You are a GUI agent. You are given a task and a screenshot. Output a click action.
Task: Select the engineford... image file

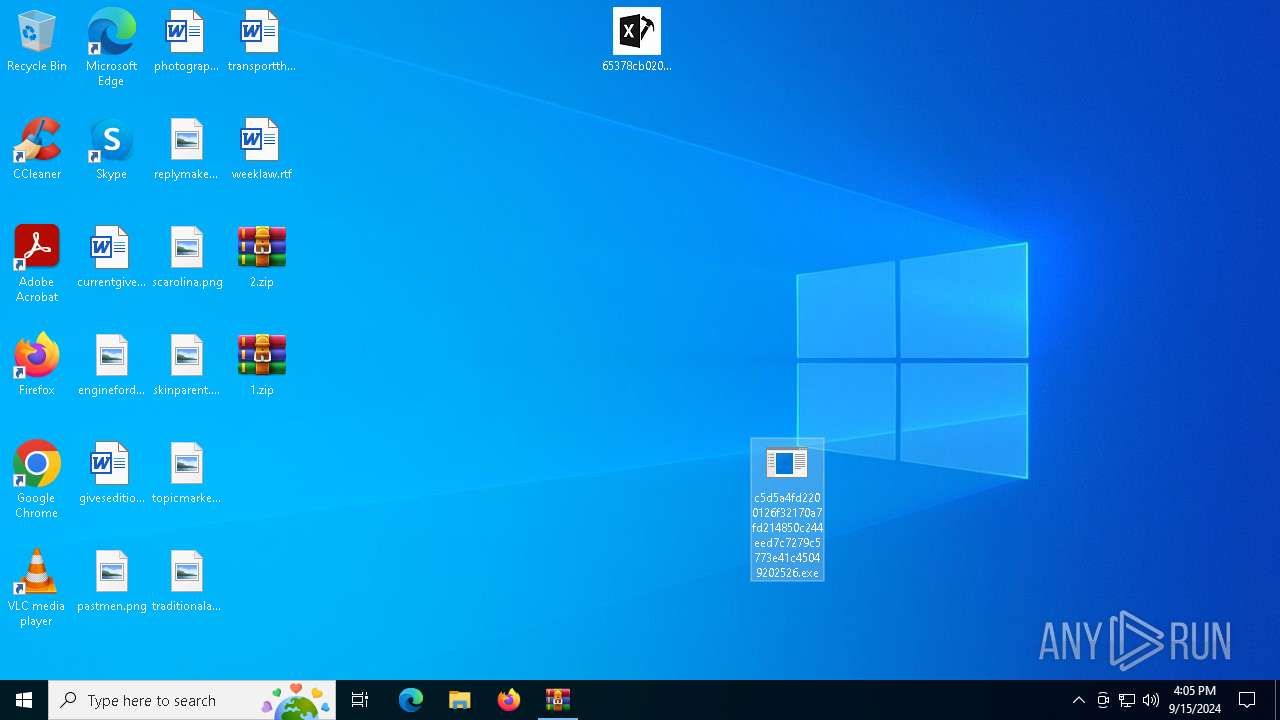(111, 365)
